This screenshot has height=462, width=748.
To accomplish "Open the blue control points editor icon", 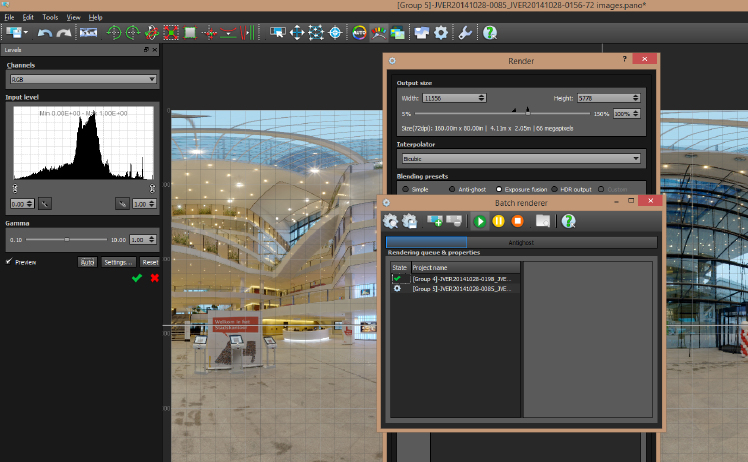I will point(316,33).
